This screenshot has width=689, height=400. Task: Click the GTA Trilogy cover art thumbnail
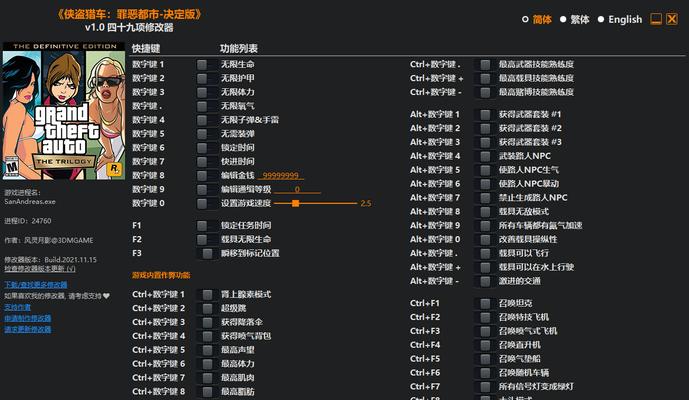pos(64,111)
